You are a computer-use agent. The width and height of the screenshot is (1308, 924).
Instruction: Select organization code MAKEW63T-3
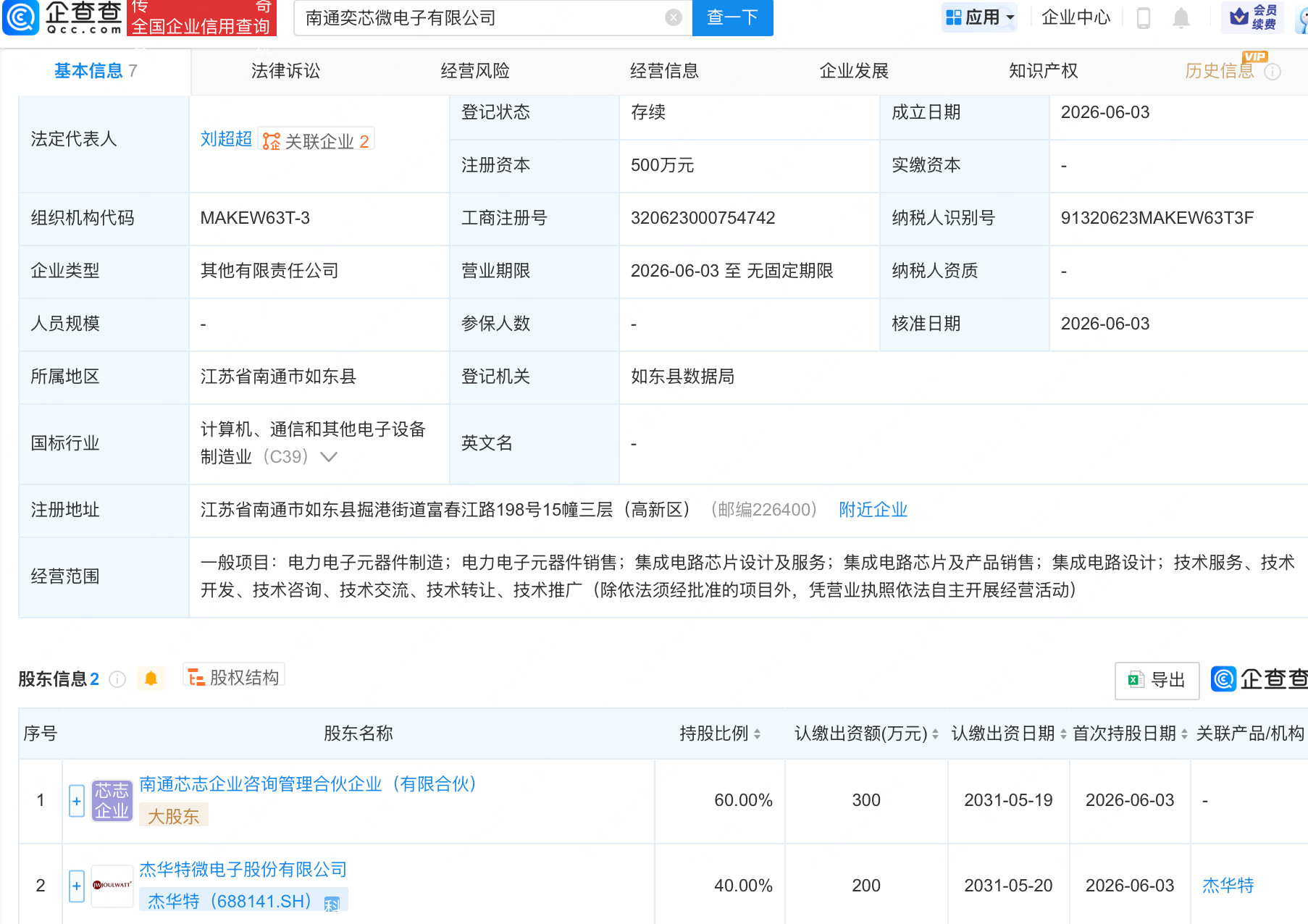coord(255,218)
